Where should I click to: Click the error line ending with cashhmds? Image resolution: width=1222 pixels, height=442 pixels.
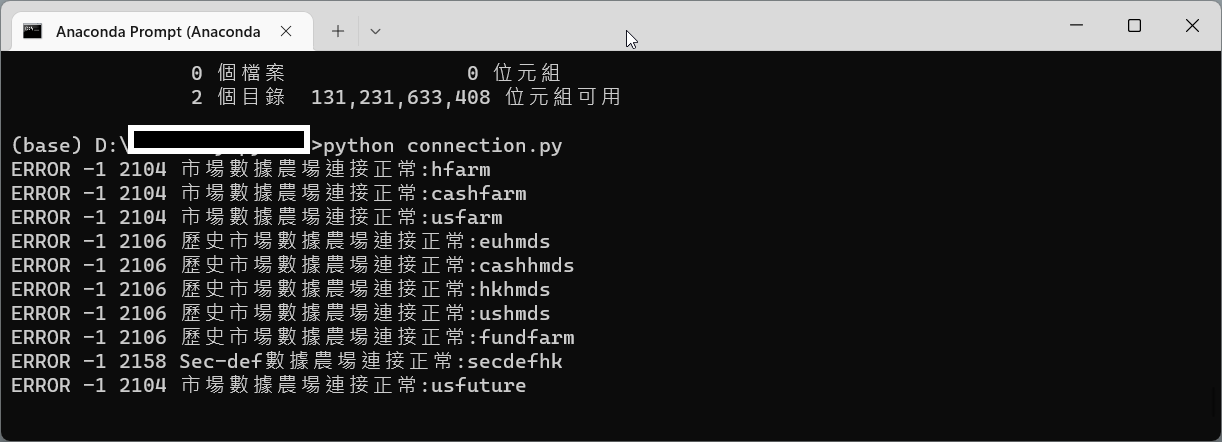tap(293, 265)
